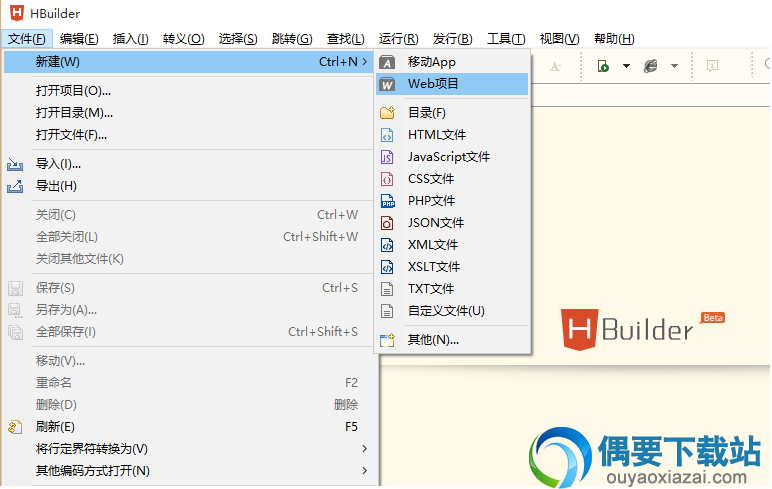Select PHP文件 in the new submenu
772x489 pixels.
pyautogui.click(x=452, y=201)
